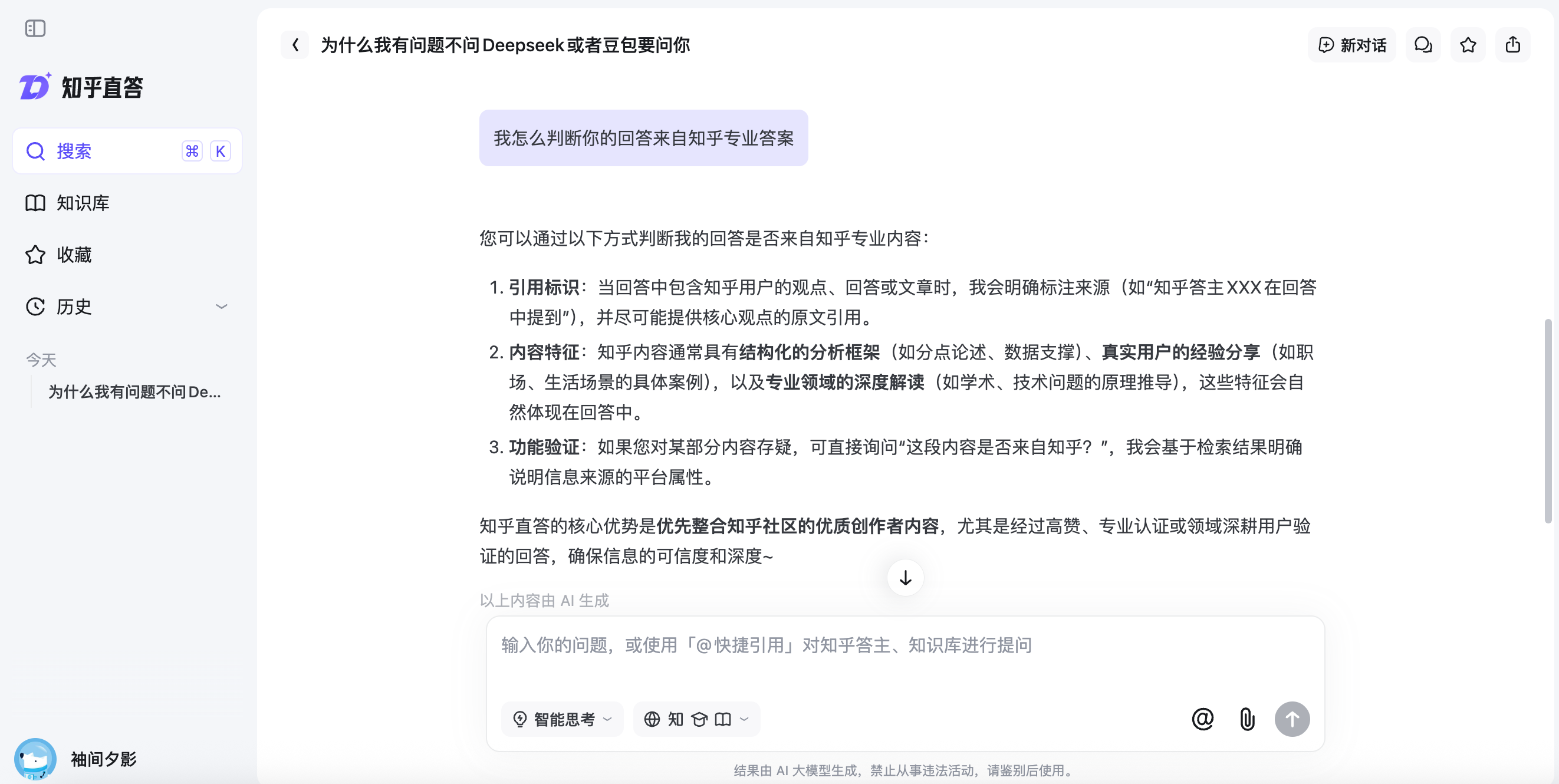This screenshot has height=784, width=1559.
Task: Send the message with the arrow button
Action: [x=1292, y=719]
